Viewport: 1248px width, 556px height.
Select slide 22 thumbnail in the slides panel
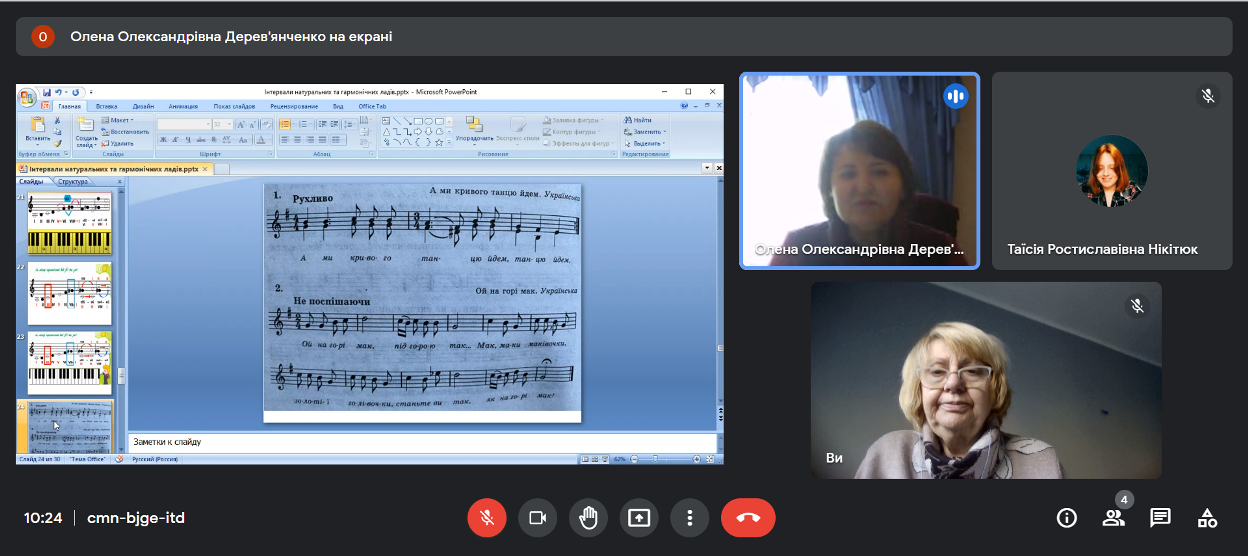pos(70,294)
